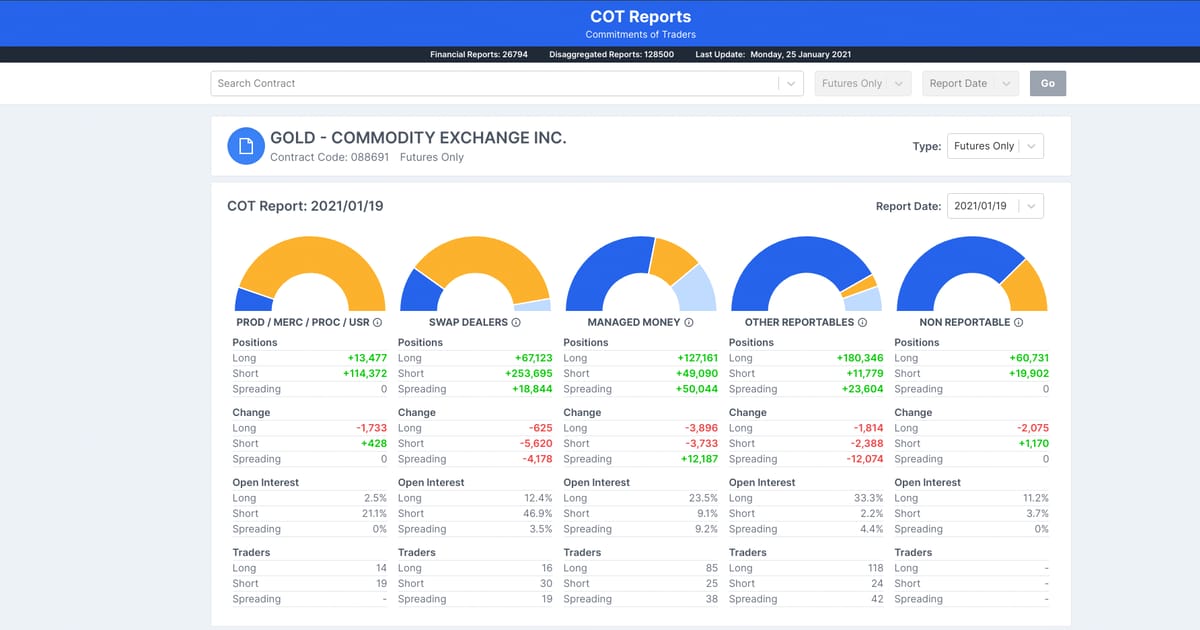Click the OTHER REPORTABLES info icon
The image size is (1200, 630).
[x=864, y=322]
